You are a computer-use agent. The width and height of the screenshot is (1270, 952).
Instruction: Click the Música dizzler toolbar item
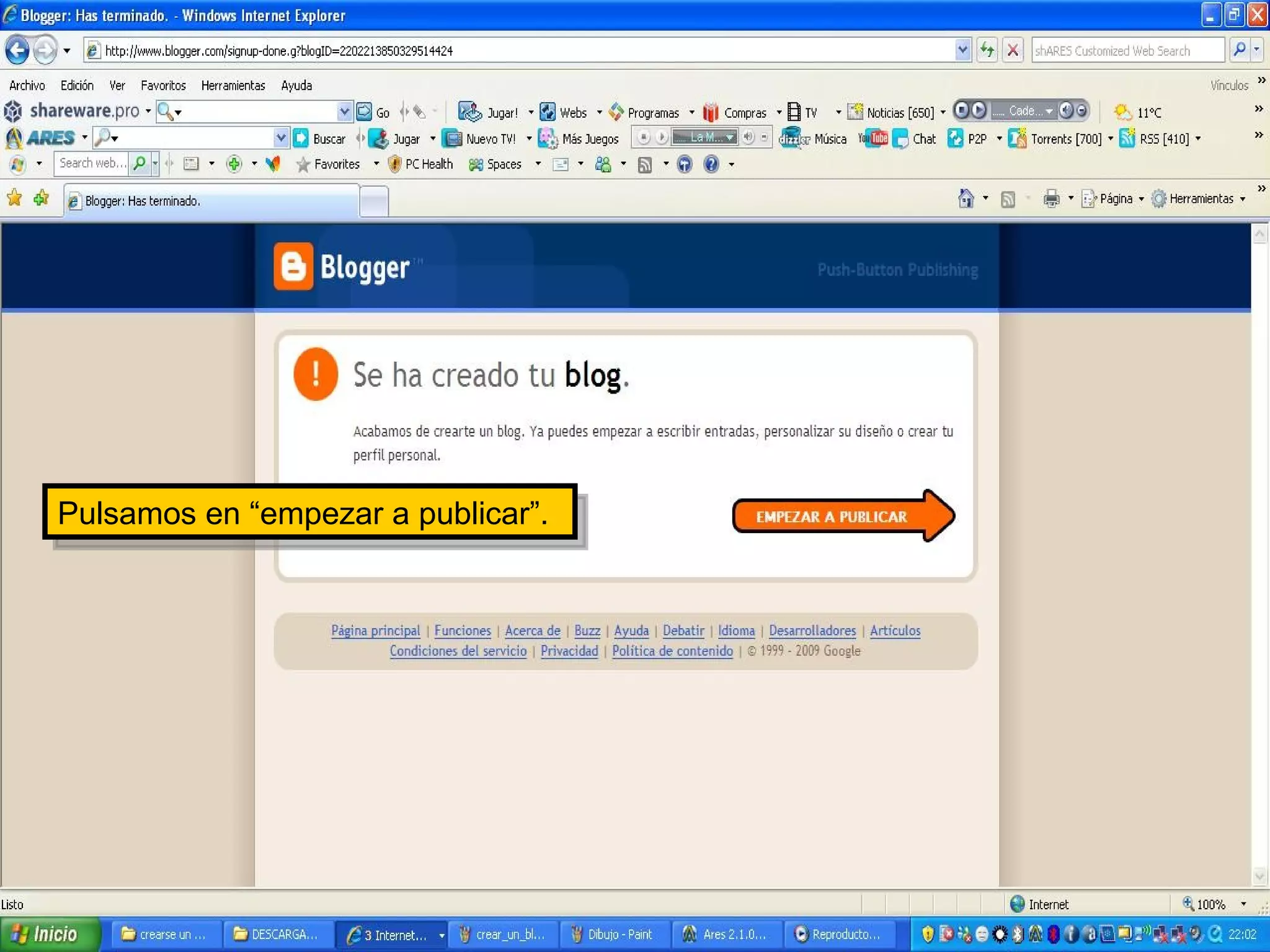813,139
